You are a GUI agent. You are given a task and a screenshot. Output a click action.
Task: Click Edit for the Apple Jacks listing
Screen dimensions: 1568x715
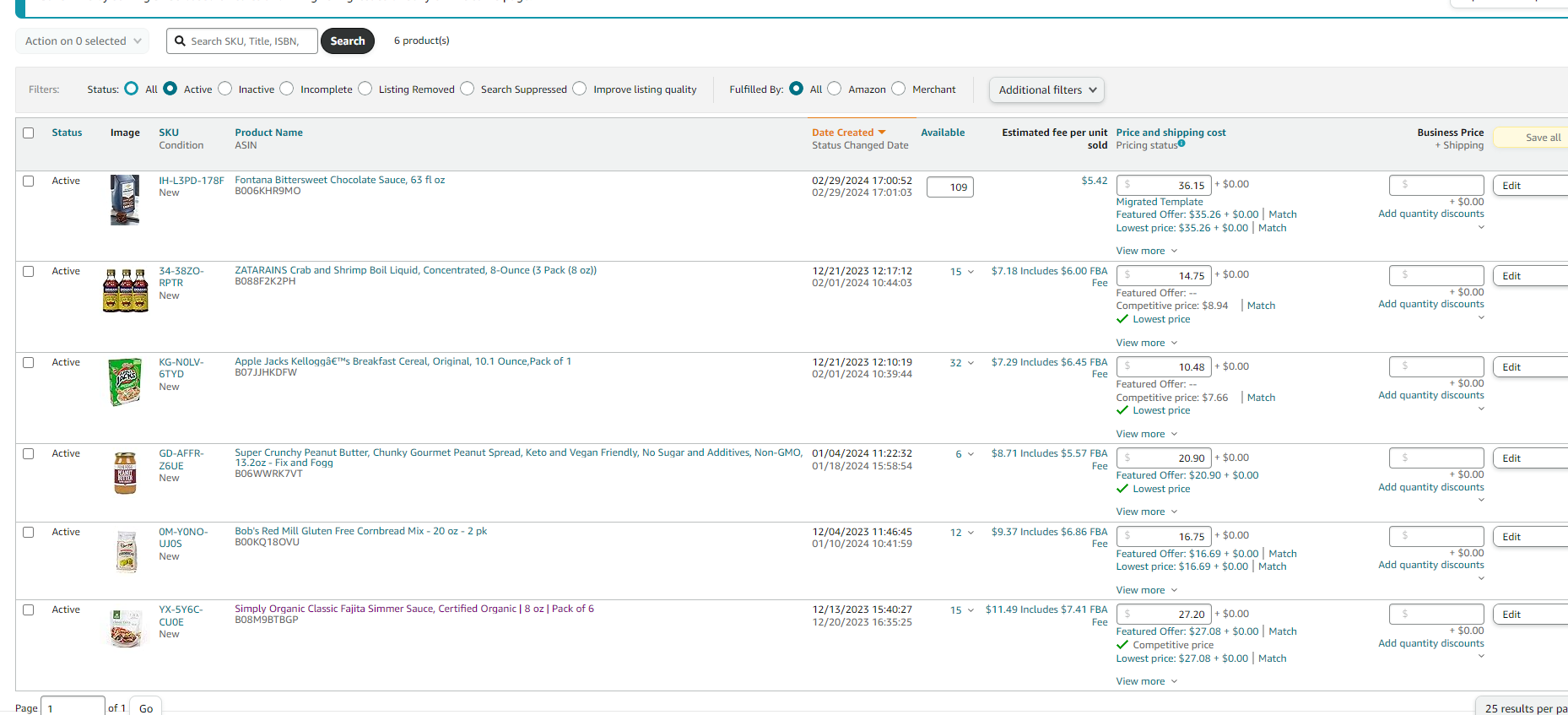pyautogui.click(x=1529, y=367)
